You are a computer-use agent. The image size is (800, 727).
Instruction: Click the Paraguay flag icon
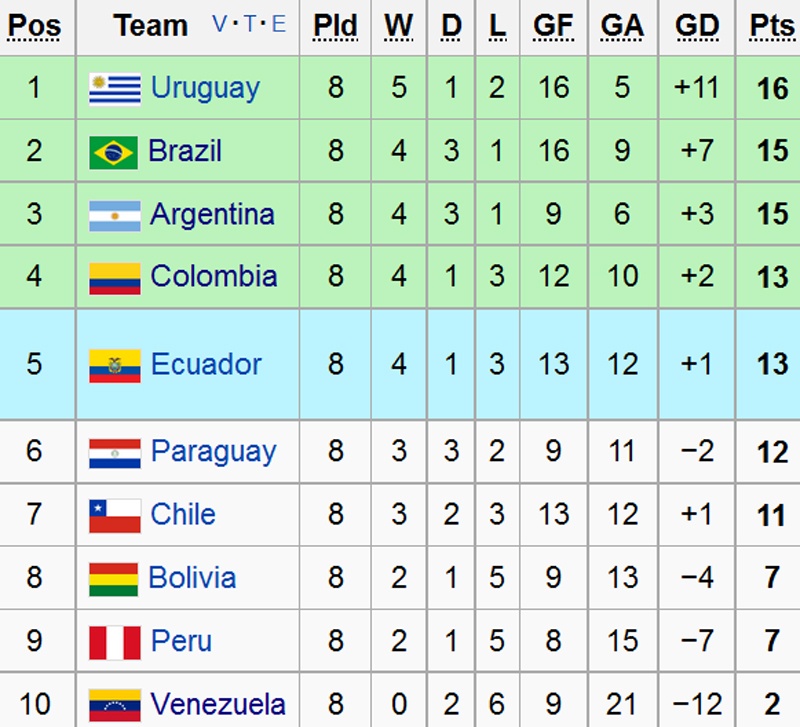tap(114, 452)
